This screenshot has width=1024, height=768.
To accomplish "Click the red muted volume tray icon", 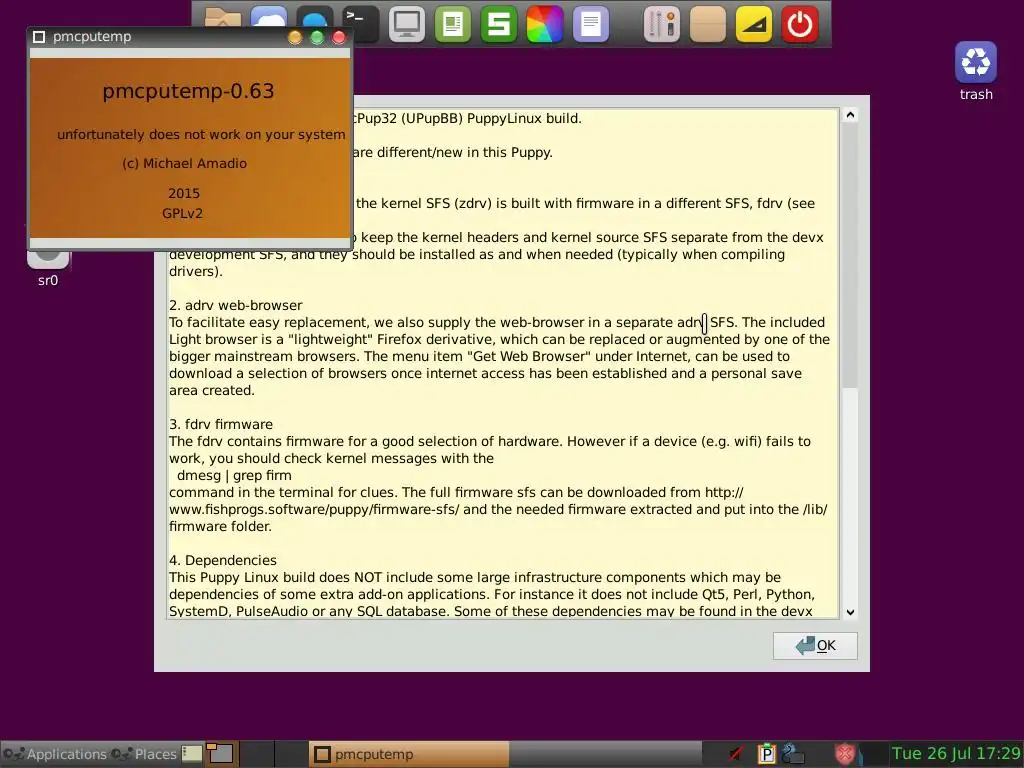I will pyautogui.click(x=737, y=754).
